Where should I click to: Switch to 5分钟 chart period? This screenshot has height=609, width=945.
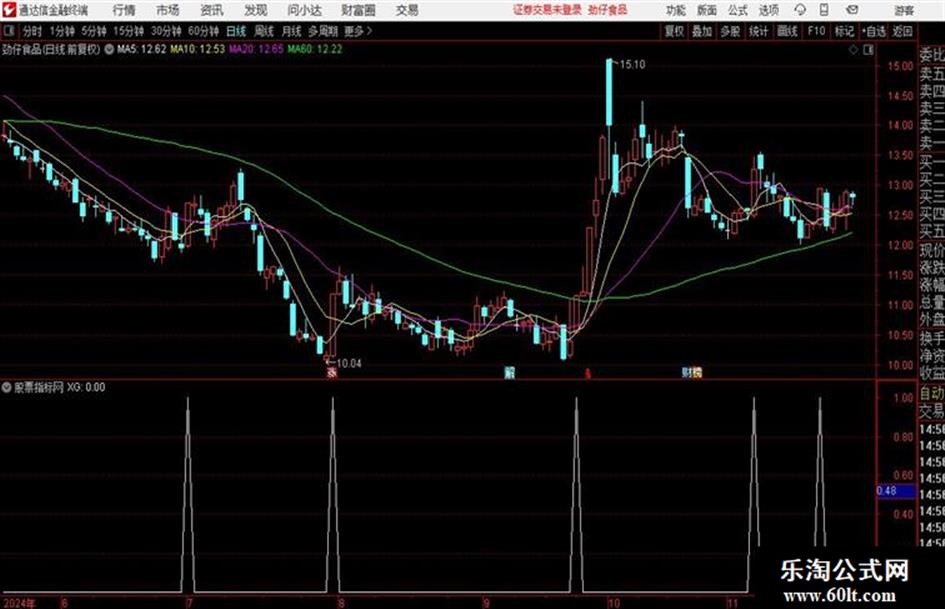point(93,31)
